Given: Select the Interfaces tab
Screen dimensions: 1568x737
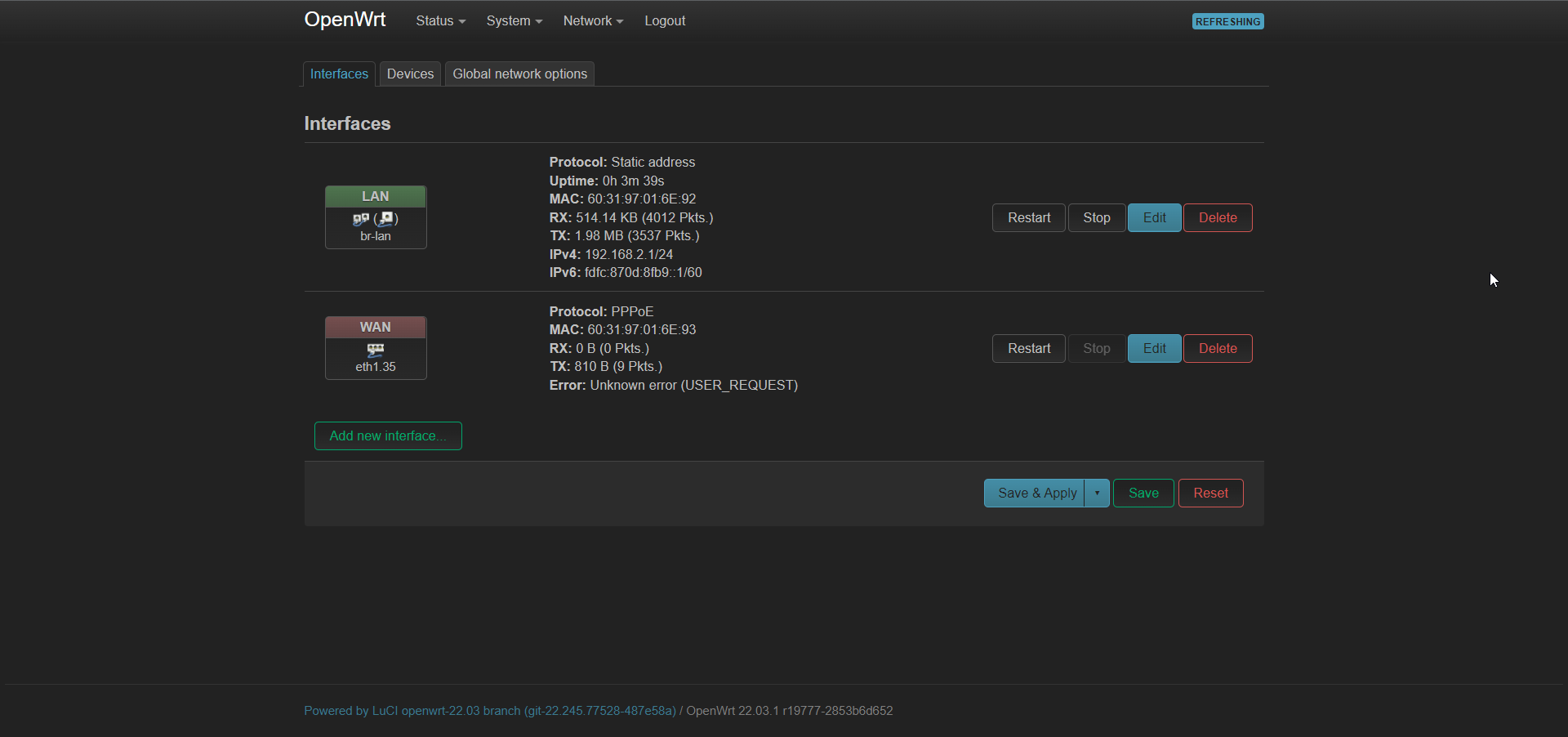Looking at the screenshot, I should point(339,74).
